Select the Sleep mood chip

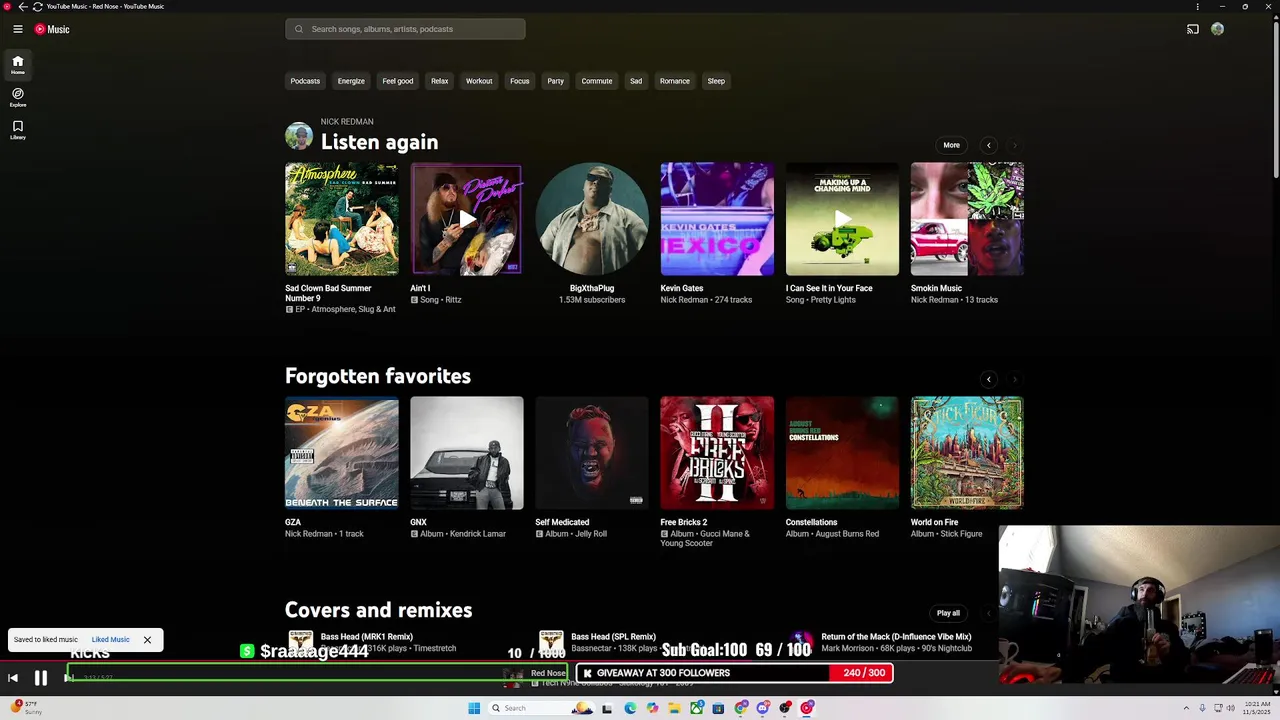click(716, 81)
